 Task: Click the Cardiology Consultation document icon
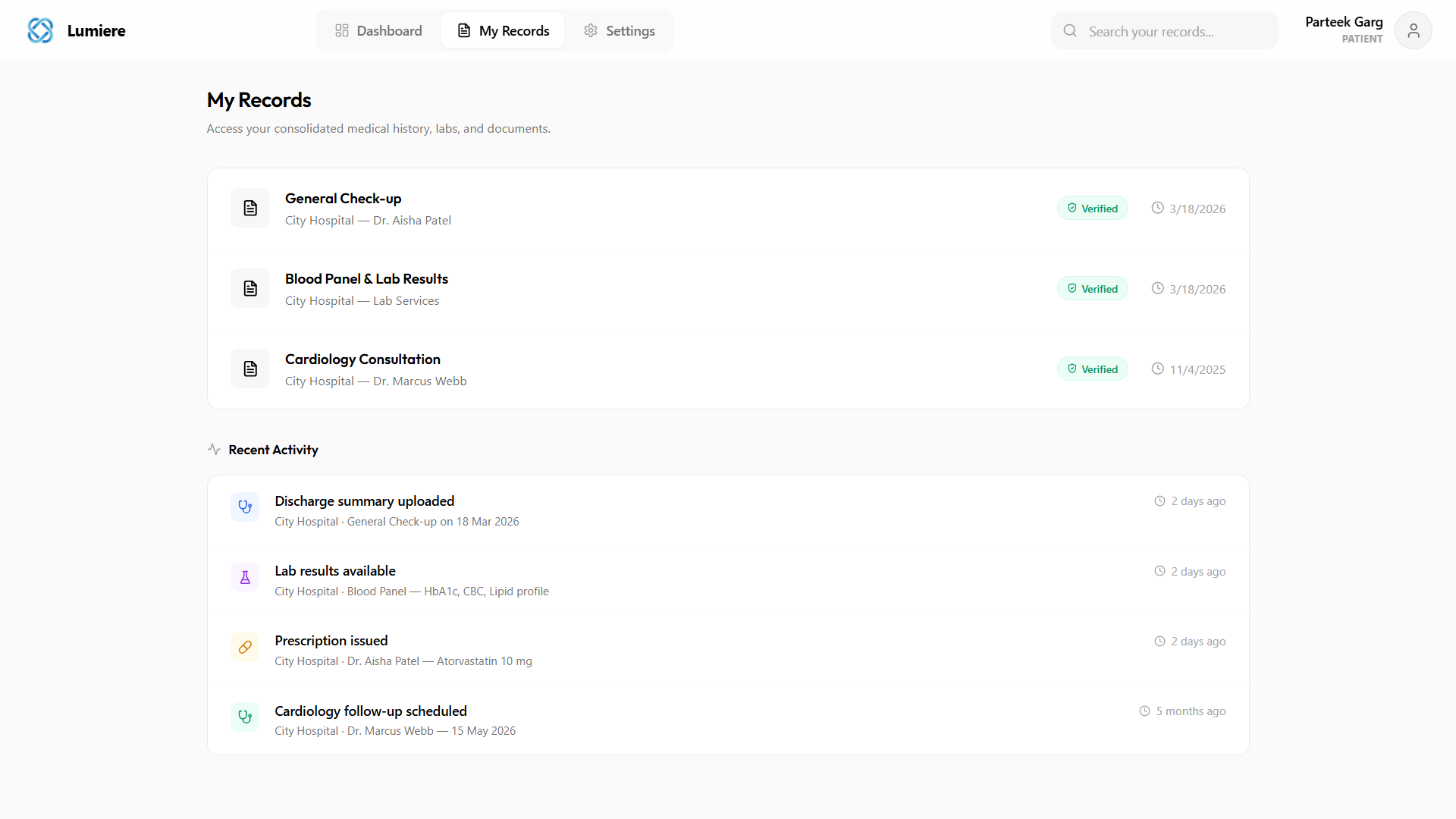(250, 369)
